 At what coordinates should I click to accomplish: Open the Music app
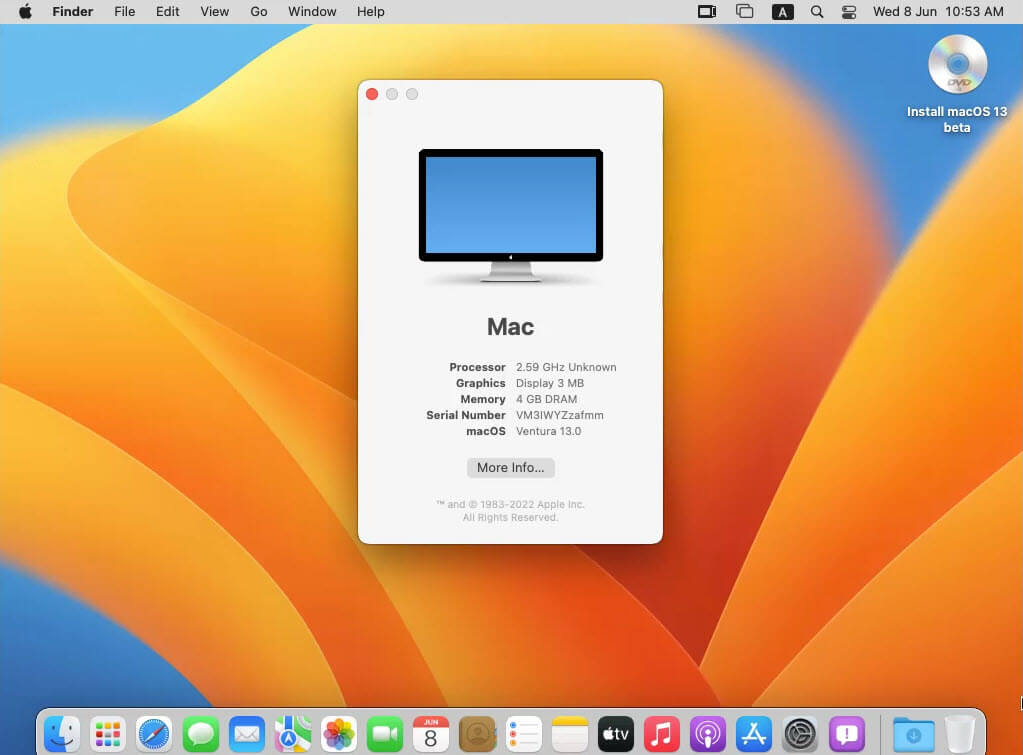click(x=661, y=734)
